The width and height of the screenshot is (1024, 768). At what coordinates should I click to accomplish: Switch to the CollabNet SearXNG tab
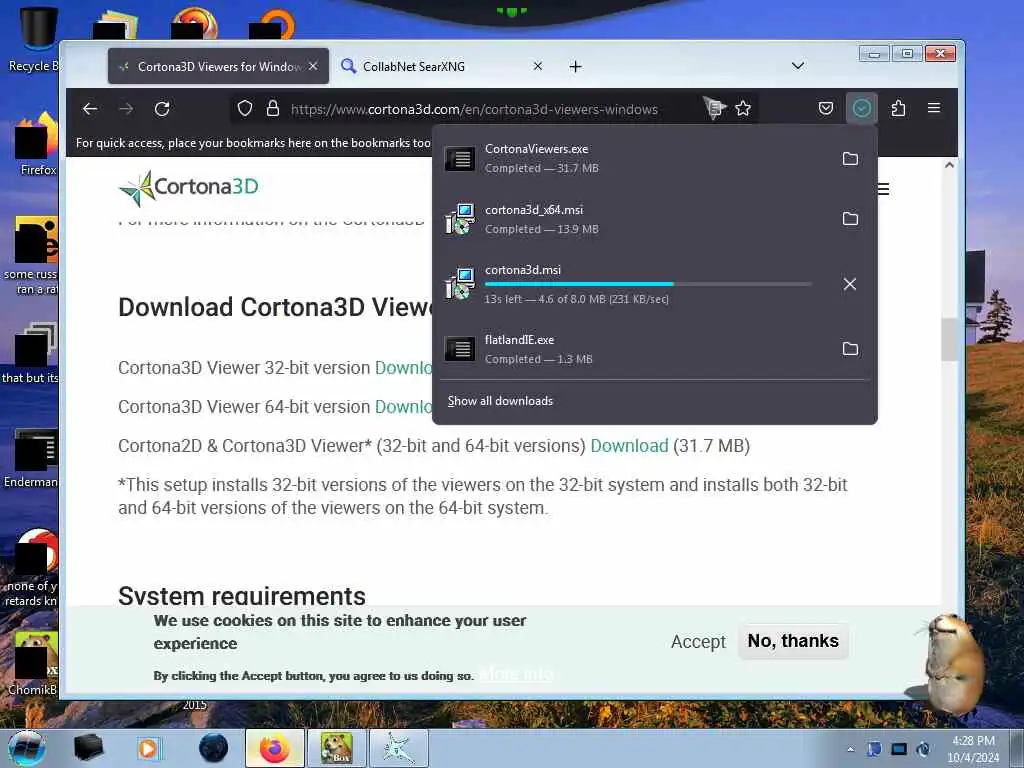click(441, 66)
